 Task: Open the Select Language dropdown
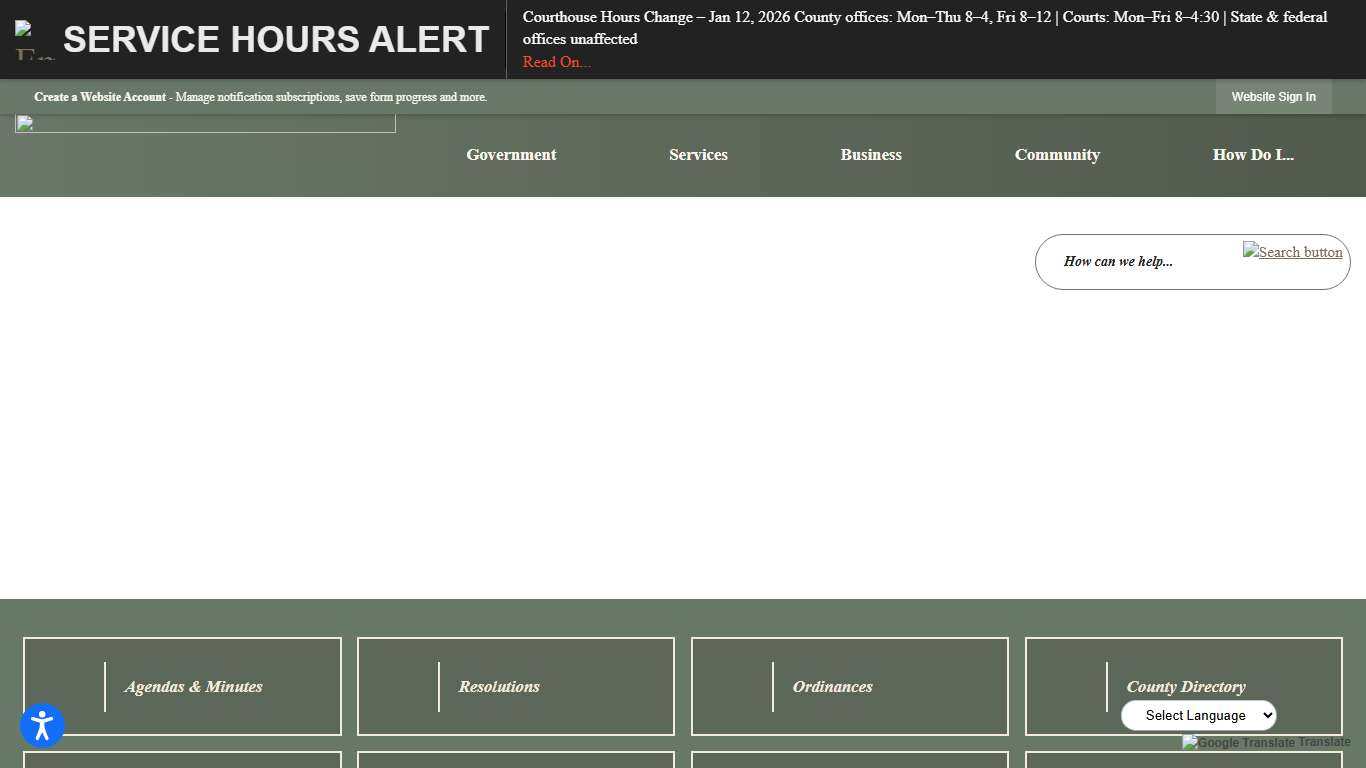click(x=1198, y=715)
